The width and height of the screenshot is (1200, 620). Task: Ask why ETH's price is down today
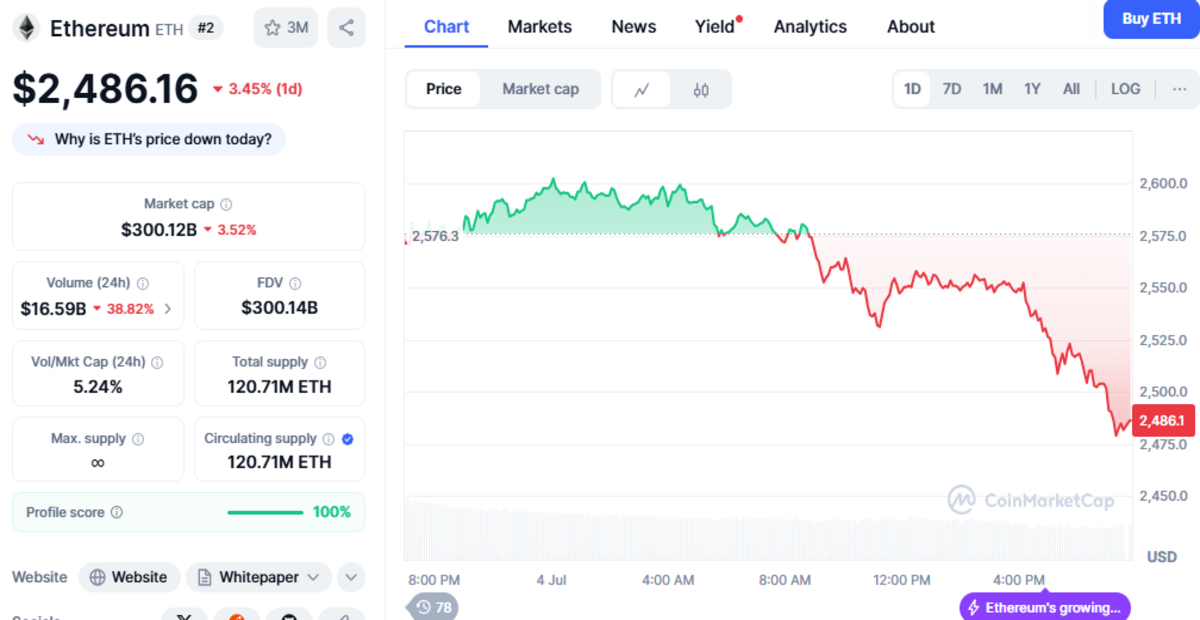149,139
